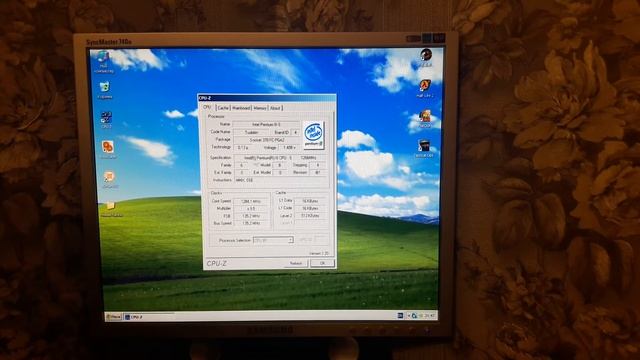Click the Package value Socket 370
The image size is (640, 360).
pyautogui.click(x=267, y=140)
